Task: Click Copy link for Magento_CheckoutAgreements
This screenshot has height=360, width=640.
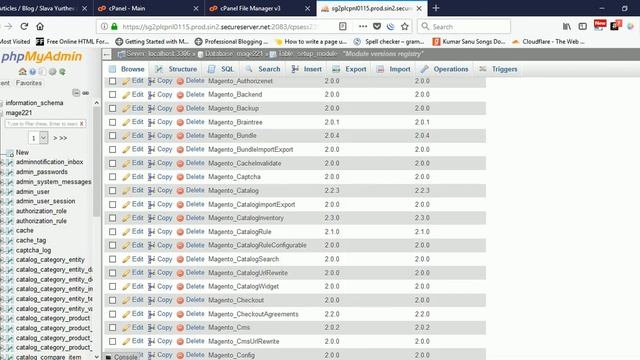Action: [x=164, y=314]
